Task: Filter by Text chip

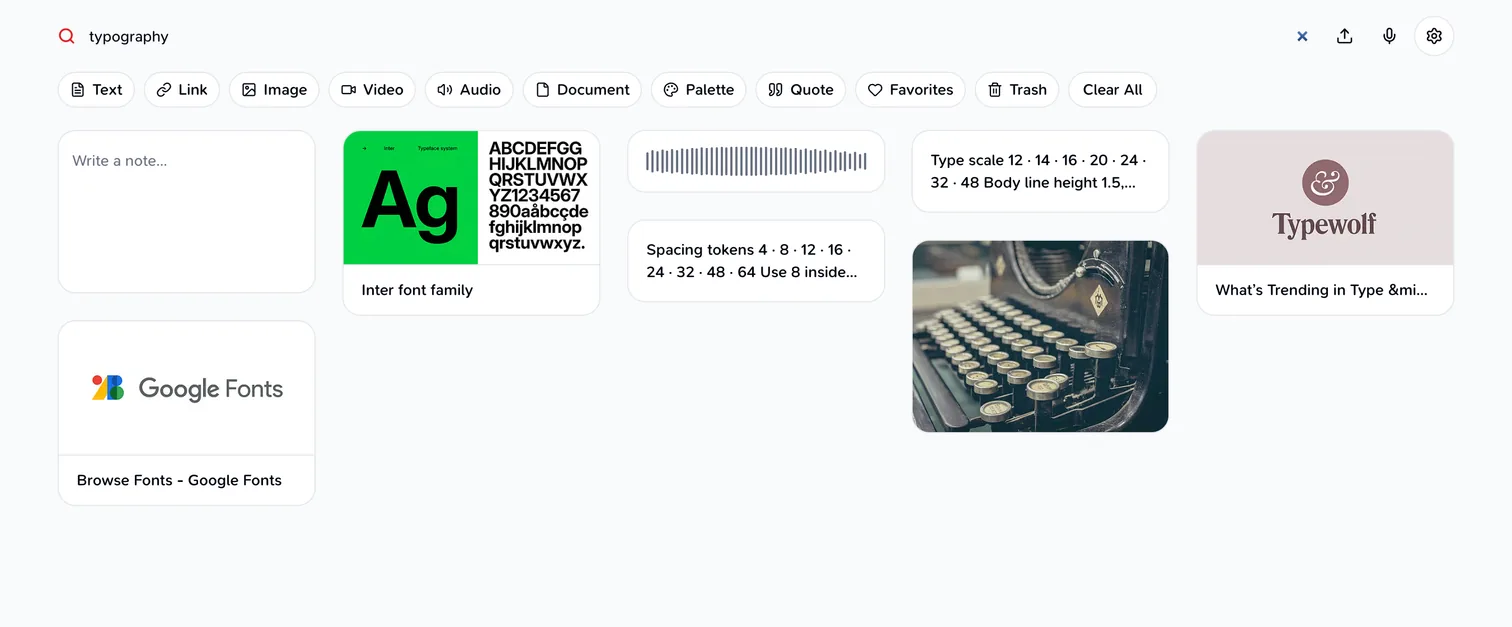Action: tap(96, 90)
